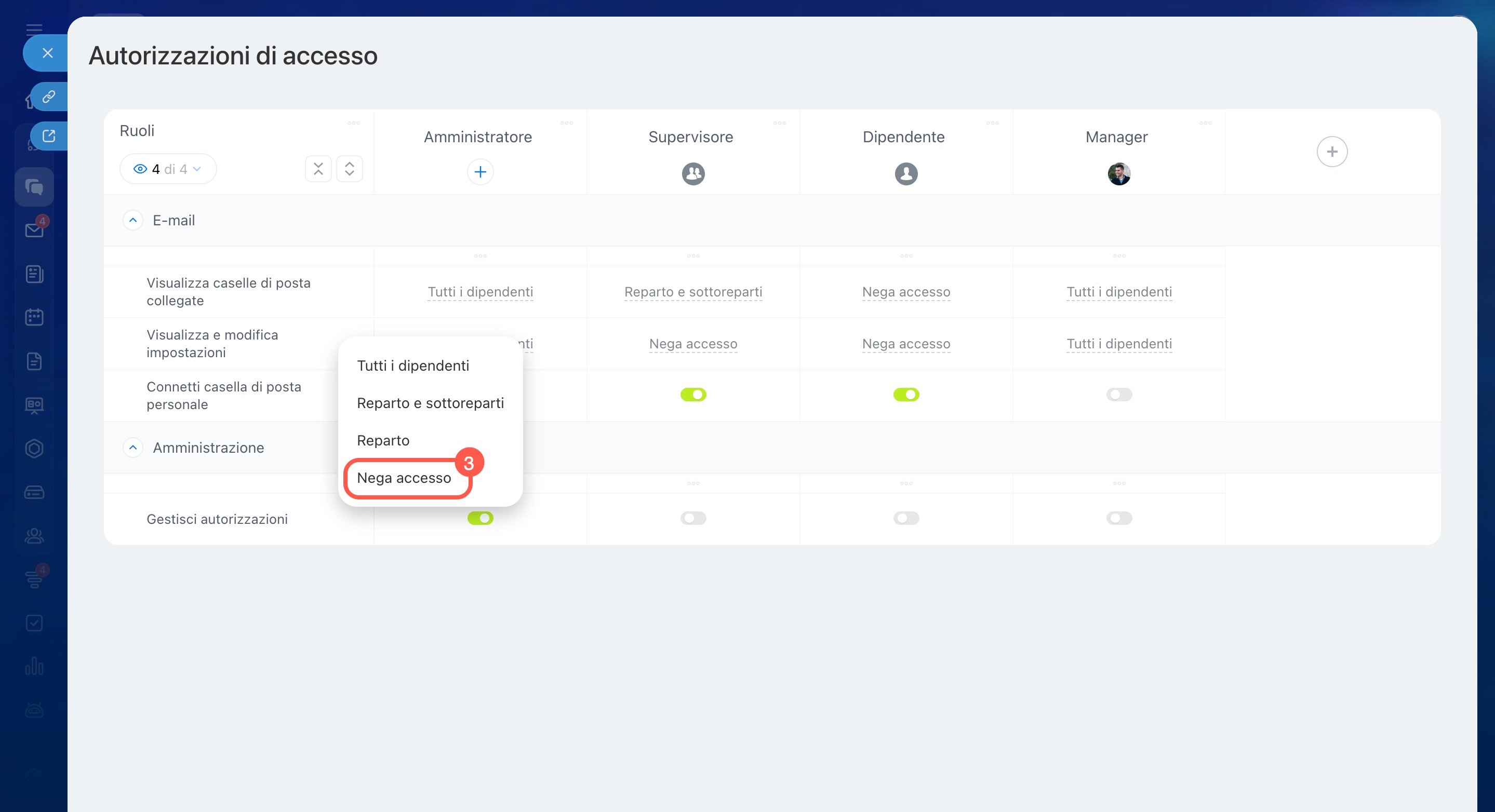Click the collapse all sections icon
The height and width of the screenshot is (812, 1495).
tap(318, 169)
